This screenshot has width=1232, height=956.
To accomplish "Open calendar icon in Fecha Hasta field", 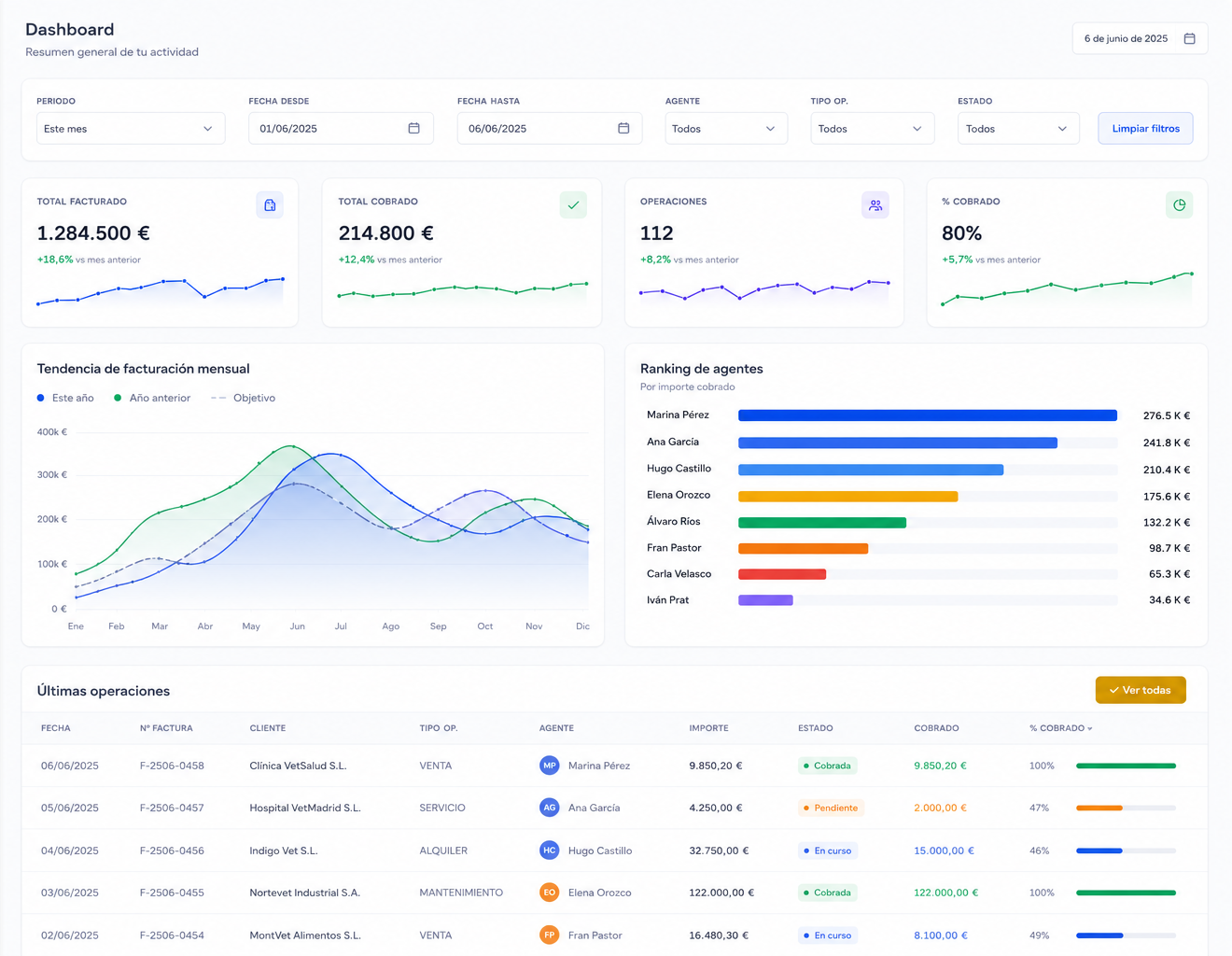I will 623,128.
